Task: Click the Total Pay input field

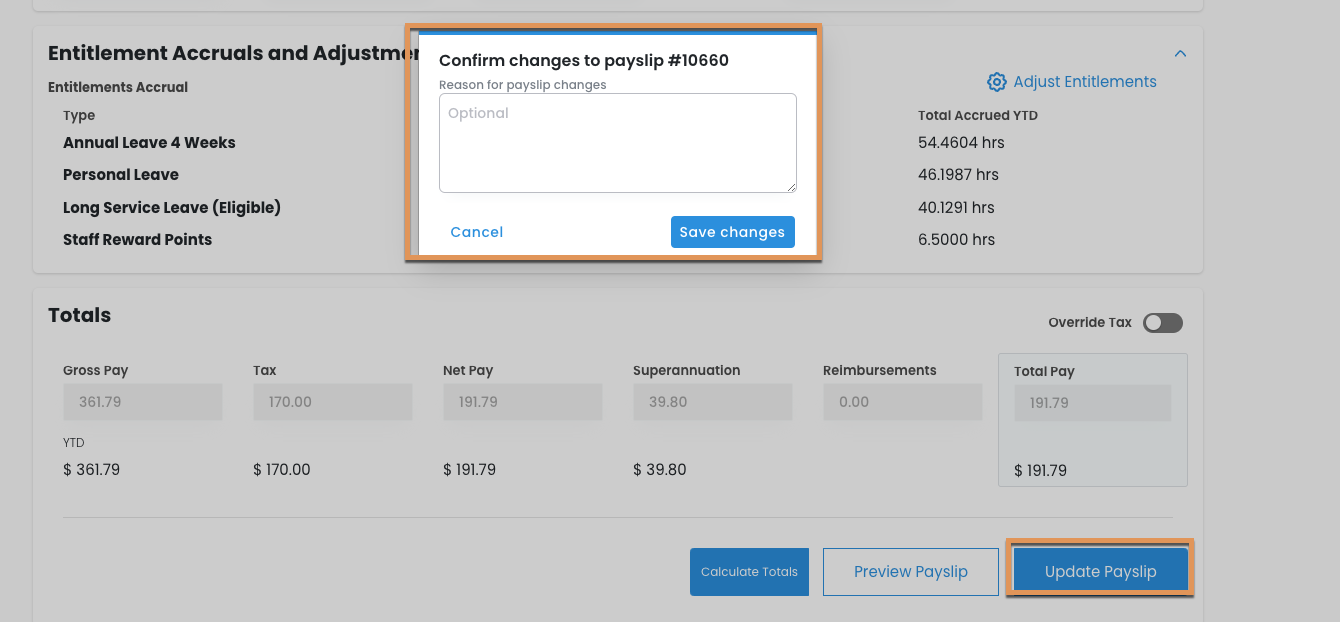Action: point(1092,403)
